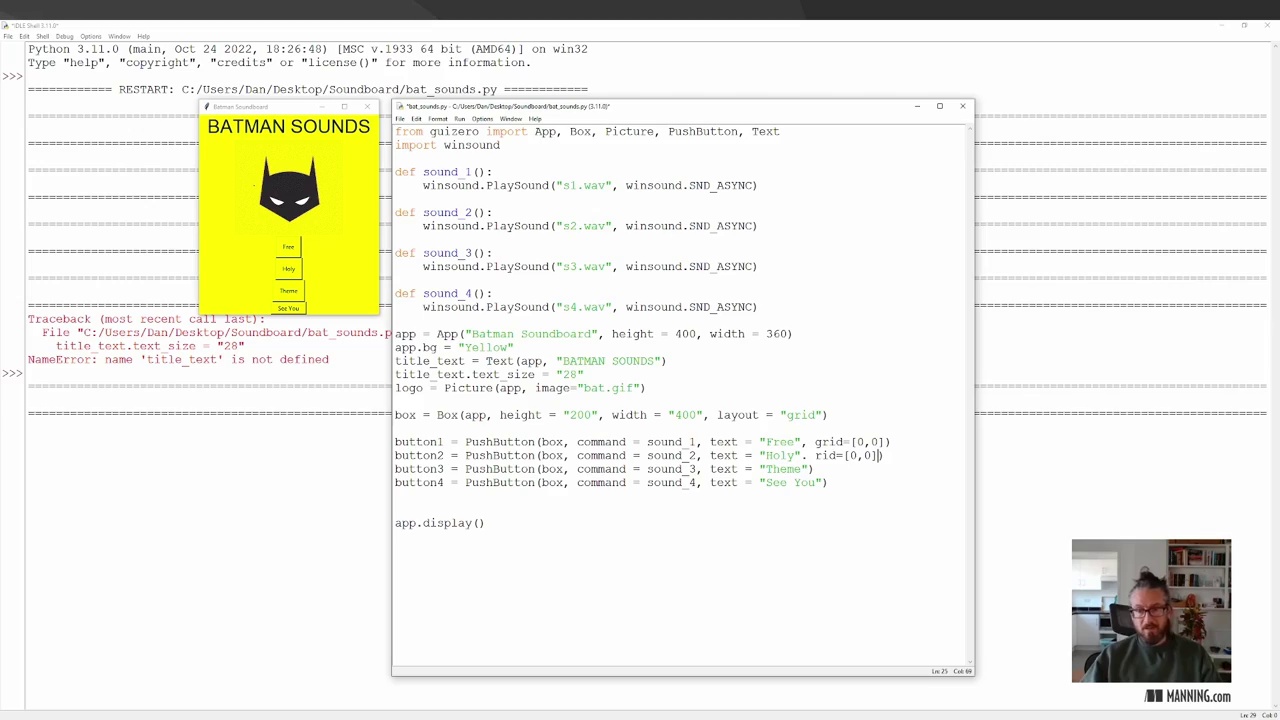Open Shell menu in IDLE Shell

point(43,37)
